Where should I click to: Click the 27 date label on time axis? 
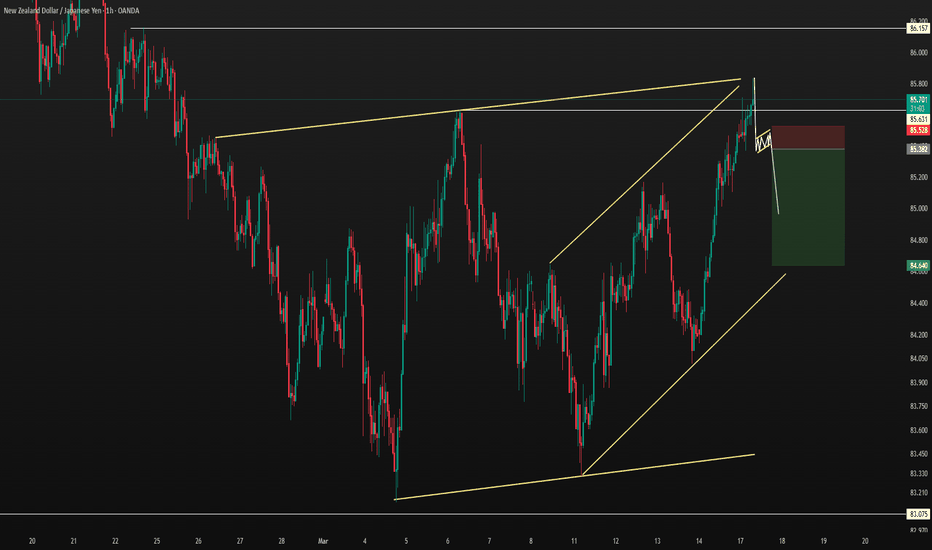(x=240, y=541)
